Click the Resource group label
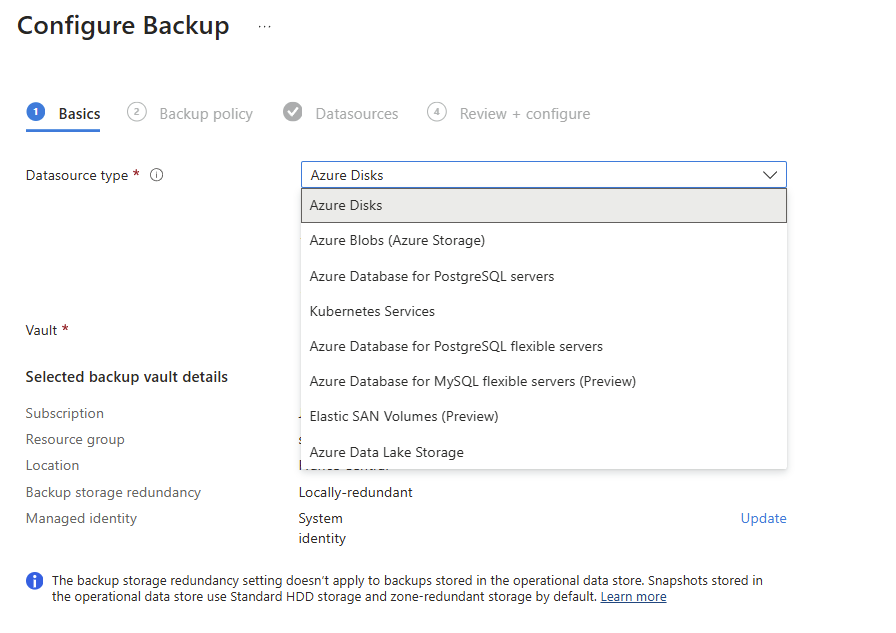896x633 pixels. pyautogui.click(x=75, y=439)
